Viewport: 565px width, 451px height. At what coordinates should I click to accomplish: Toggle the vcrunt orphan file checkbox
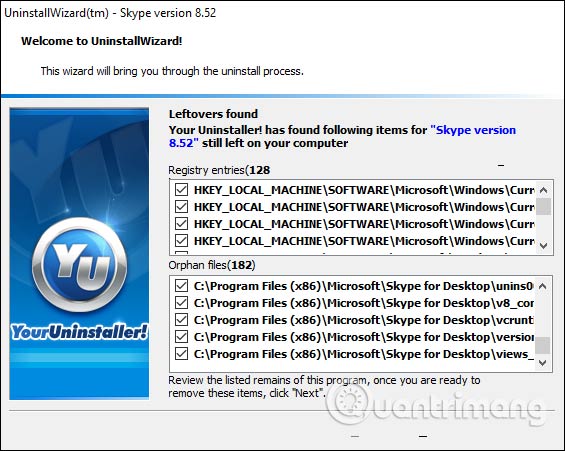coord(181,320)
